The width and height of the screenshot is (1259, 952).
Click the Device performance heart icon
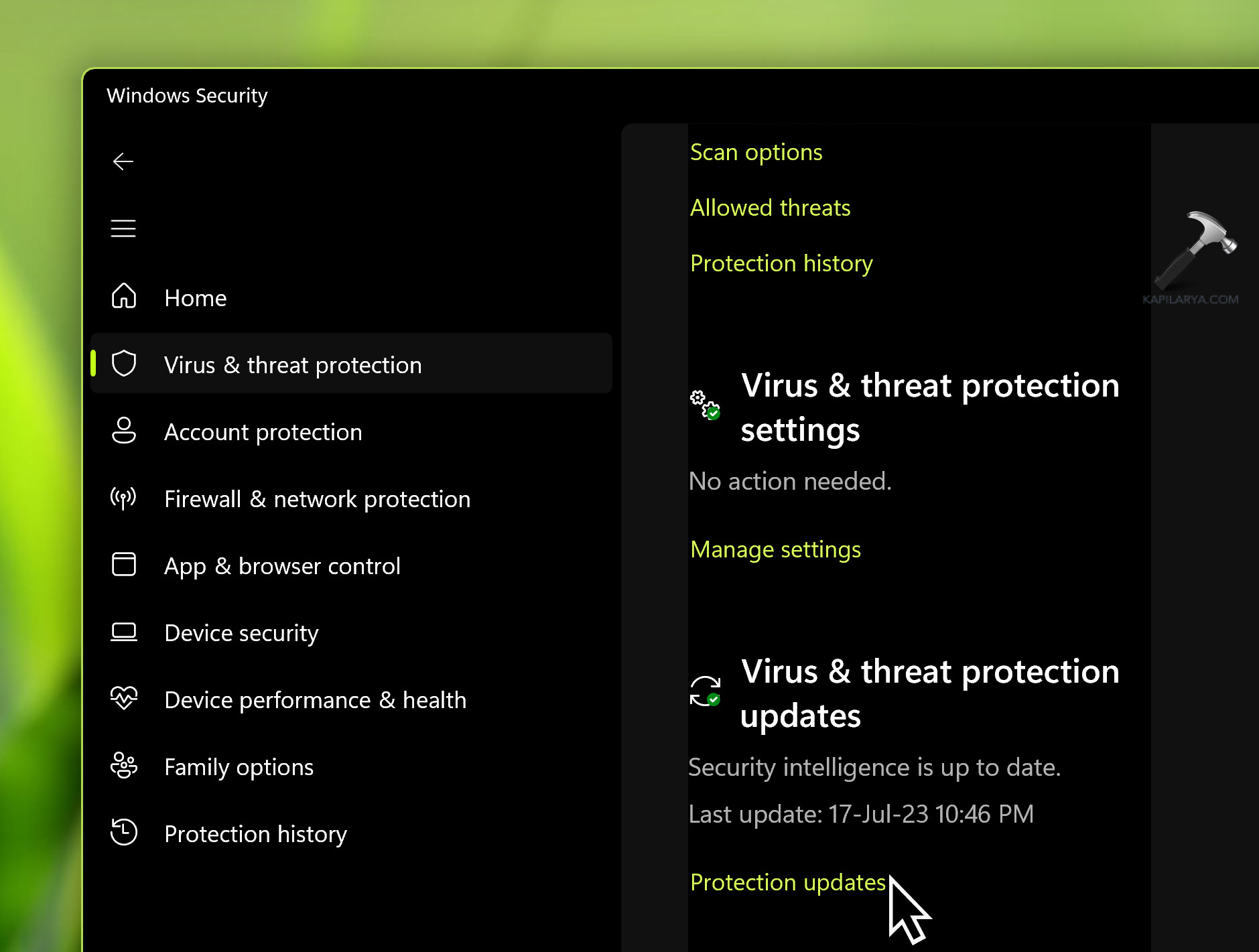(x=124, y=698)
